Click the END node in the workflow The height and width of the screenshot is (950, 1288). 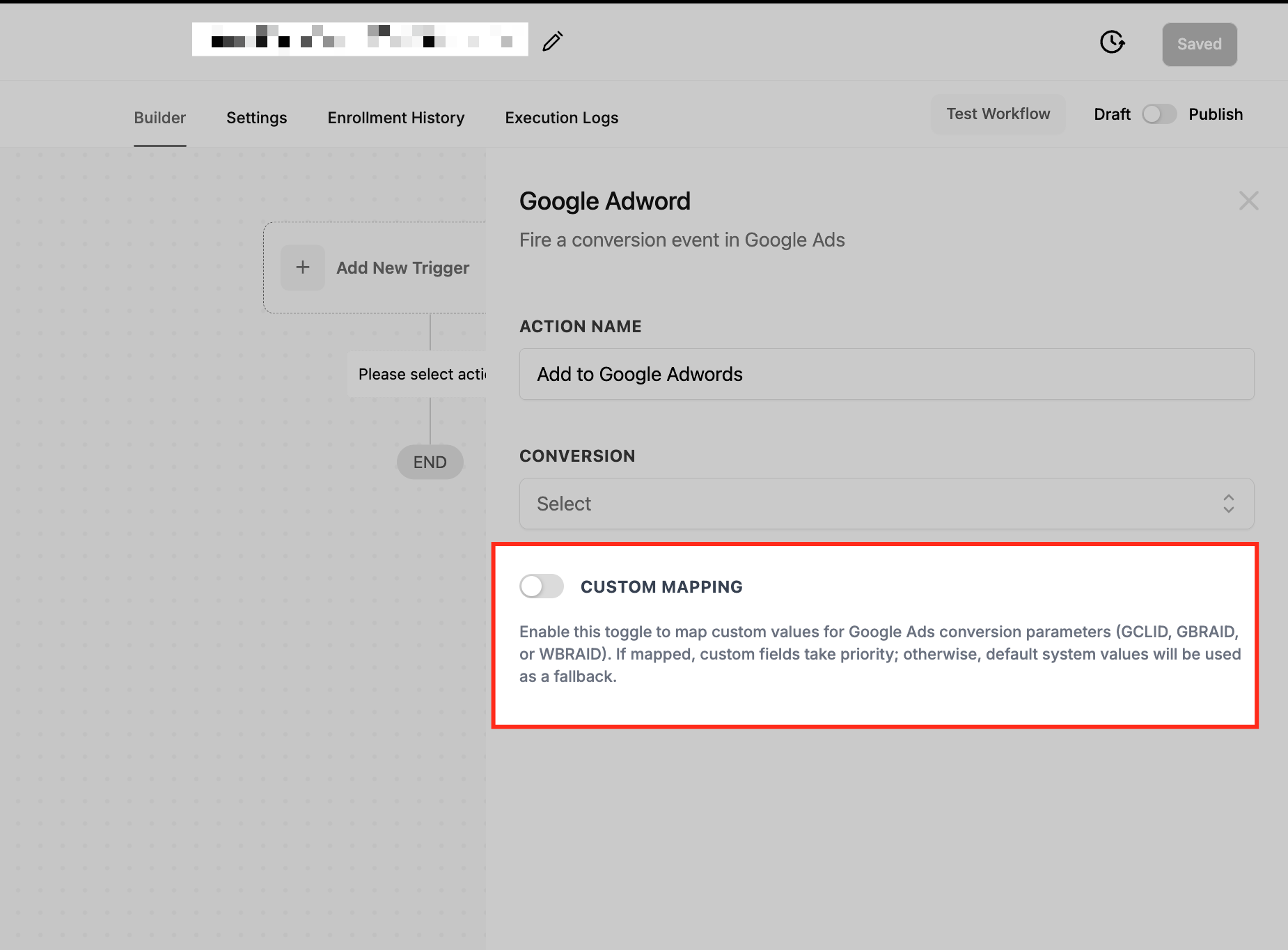(x=430, y=462)
